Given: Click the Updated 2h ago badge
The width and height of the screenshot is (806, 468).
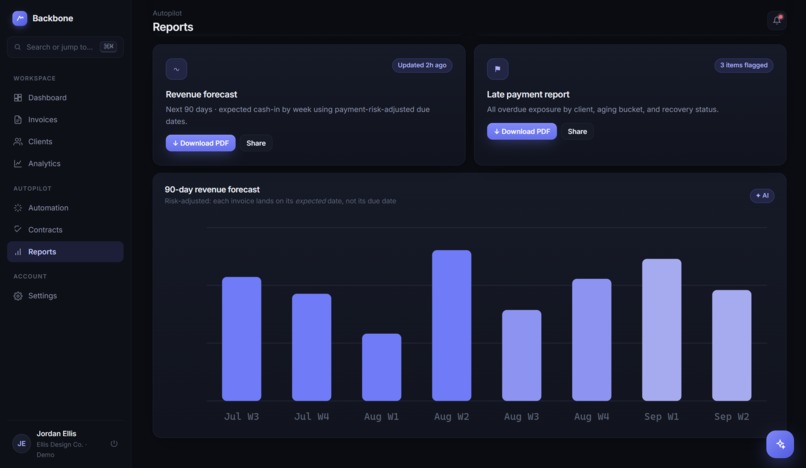Looking at the screenshot, I should point(422,65).
